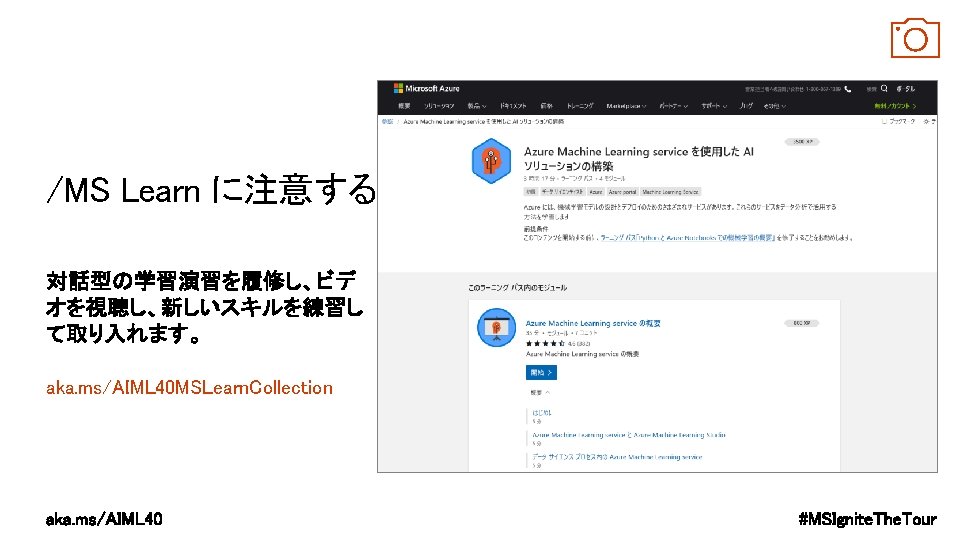
Task: Expand the その他 dropdown menu
Action: [774, 106]
